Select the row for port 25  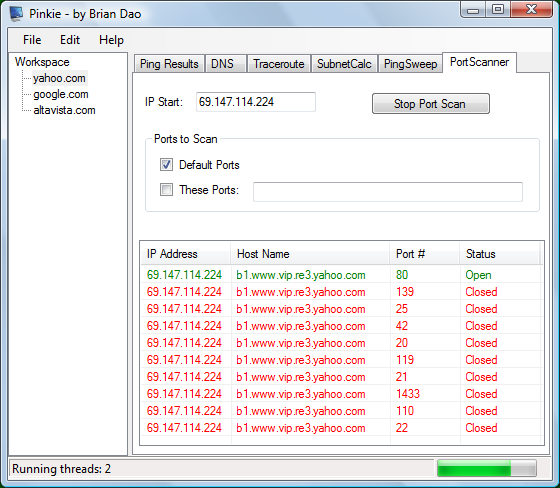pyautogui.click(x=341, y=309)
